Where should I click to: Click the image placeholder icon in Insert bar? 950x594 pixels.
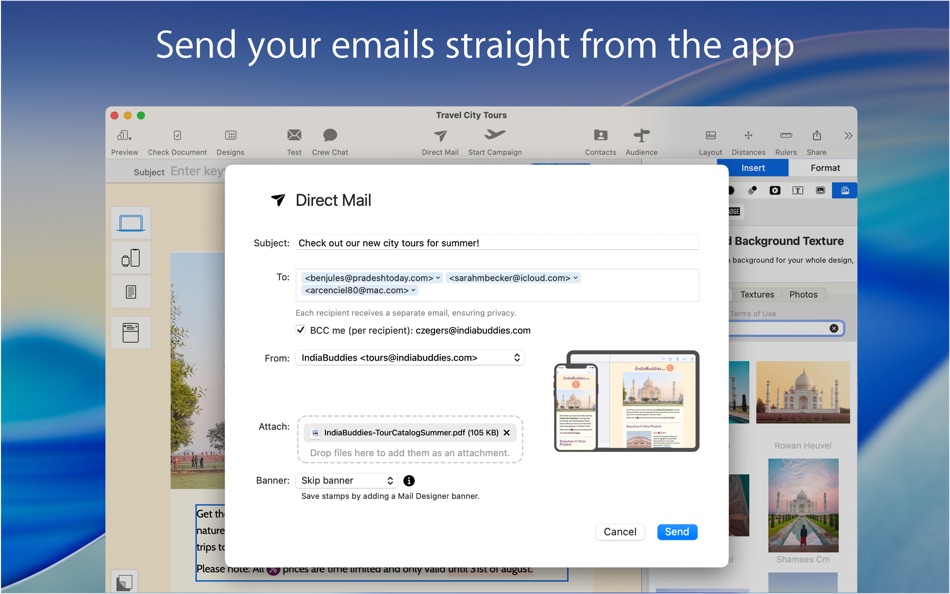pyautogui.click(x=820, y=190)
